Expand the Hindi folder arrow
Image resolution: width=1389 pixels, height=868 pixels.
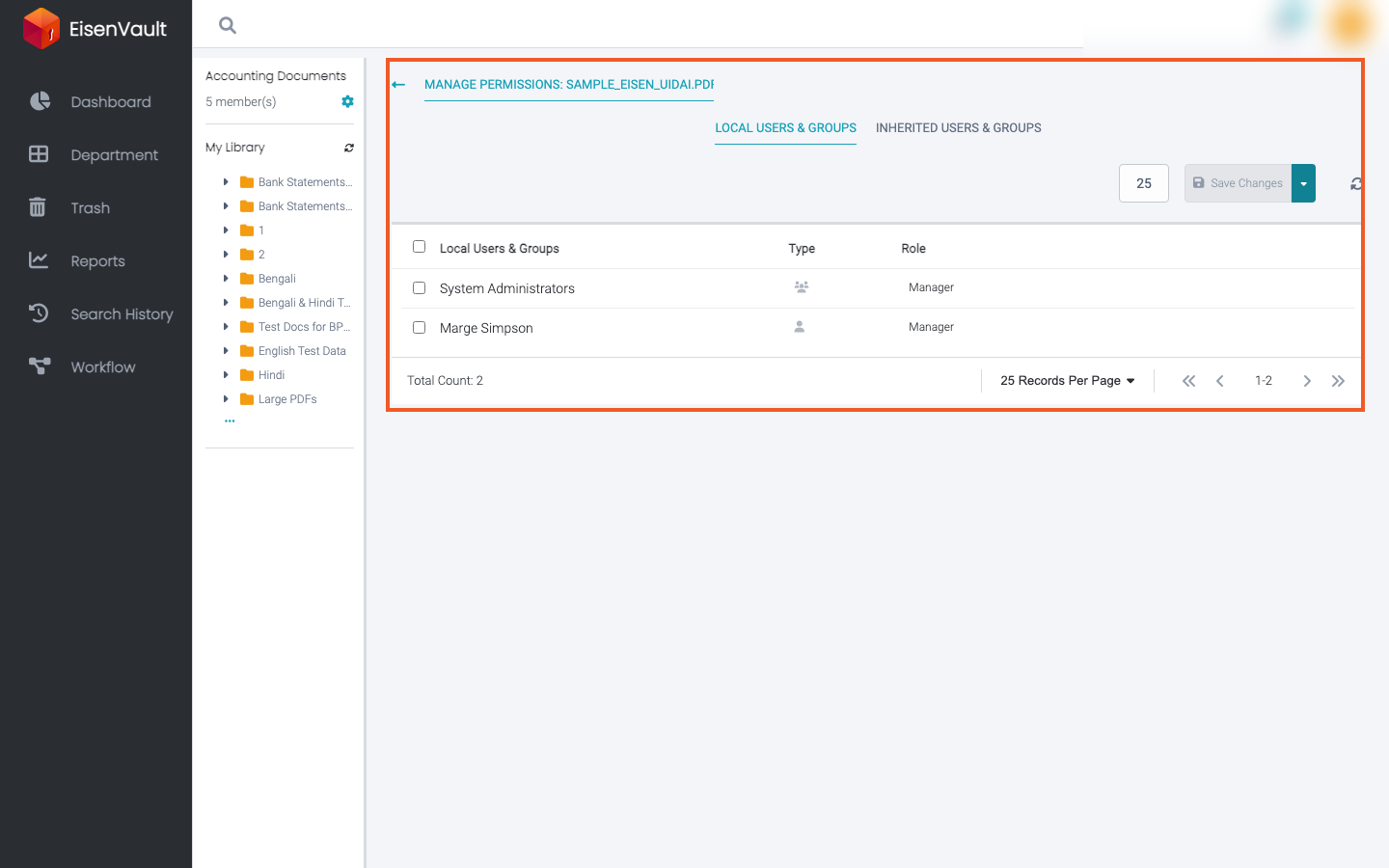(x=226, y=375)
